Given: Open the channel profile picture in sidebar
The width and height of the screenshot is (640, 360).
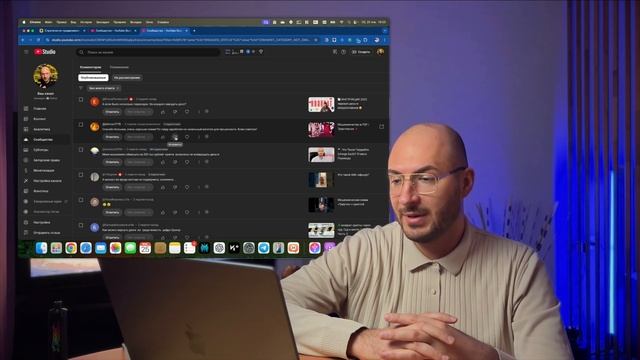Looking at the screenshot, I should 46,76.
